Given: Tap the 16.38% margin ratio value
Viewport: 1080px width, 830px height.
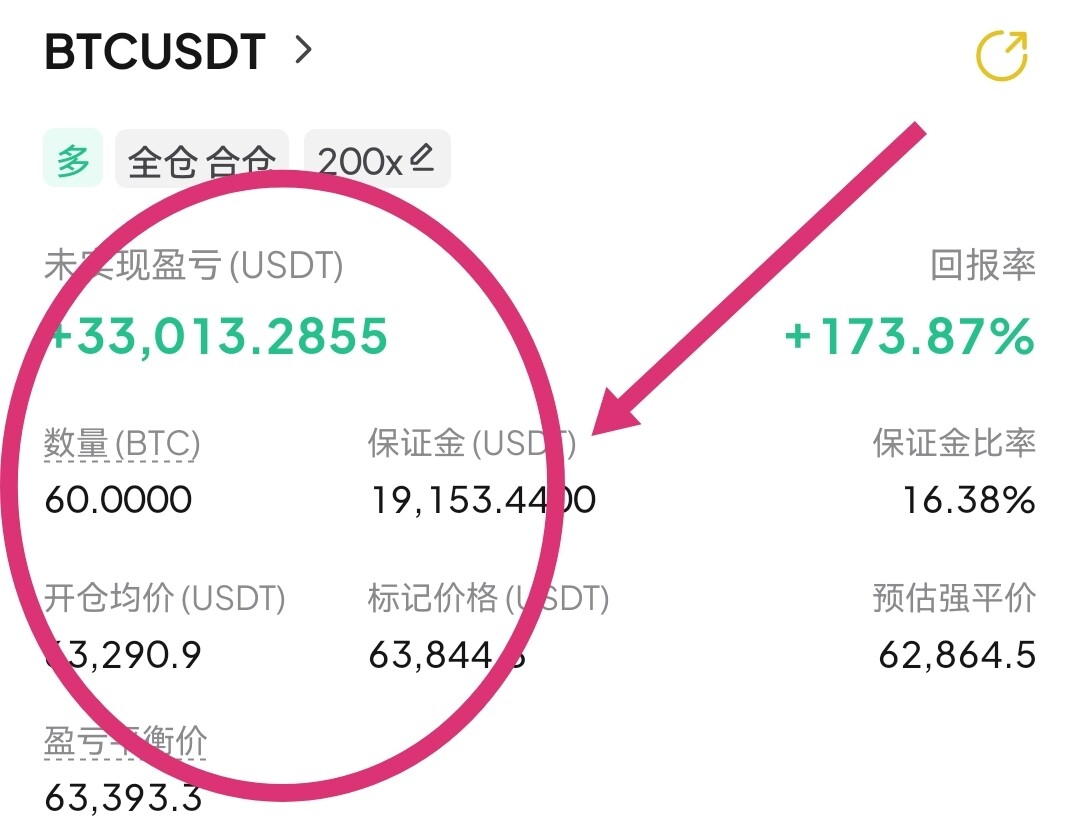Looking at the screenshot, I should (x=969, y=500).
